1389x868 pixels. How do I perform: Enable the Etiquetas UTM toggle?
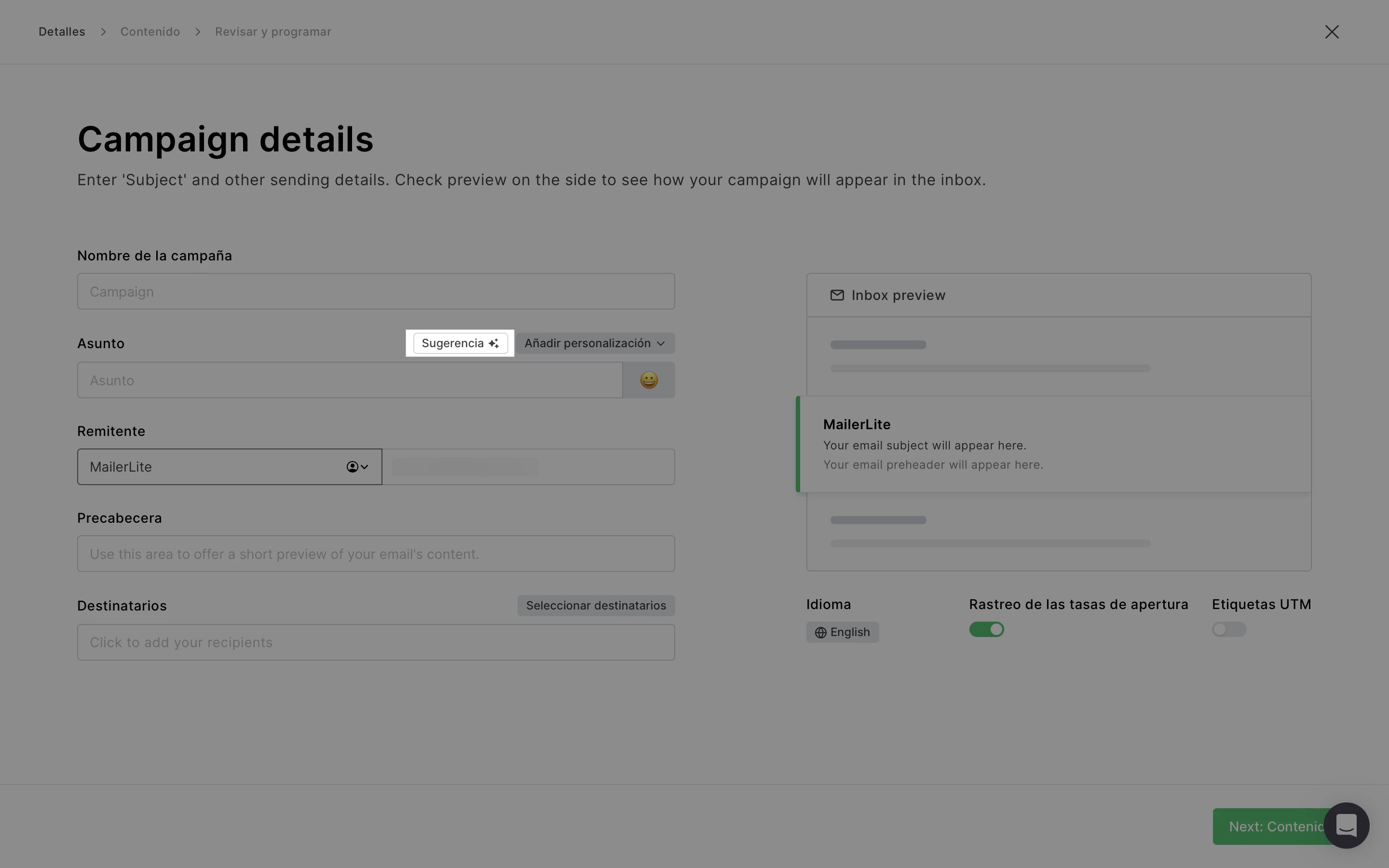click(x=1228, y=630)
